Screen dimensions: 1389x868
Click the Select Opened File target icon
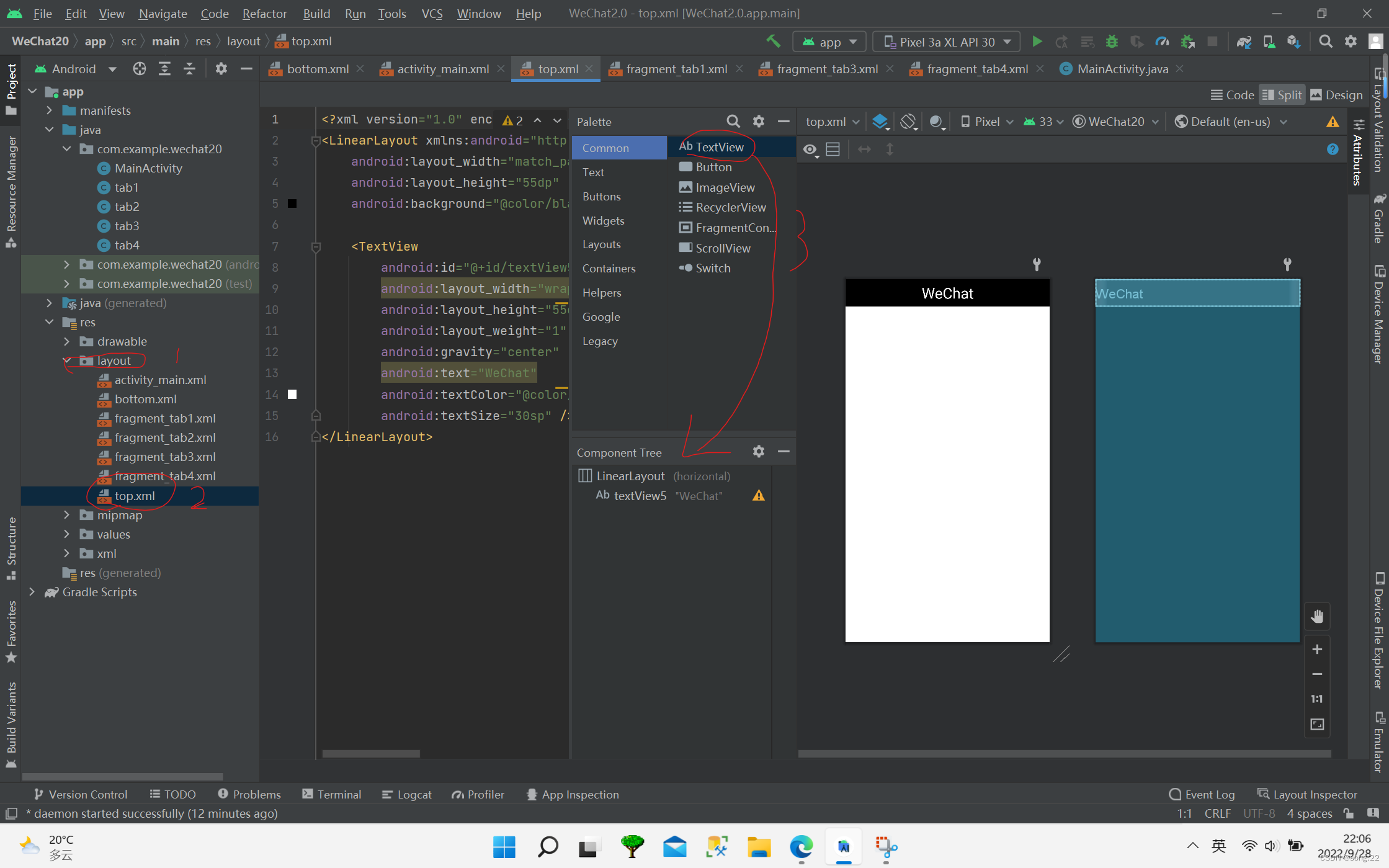(x=140, y=69)
